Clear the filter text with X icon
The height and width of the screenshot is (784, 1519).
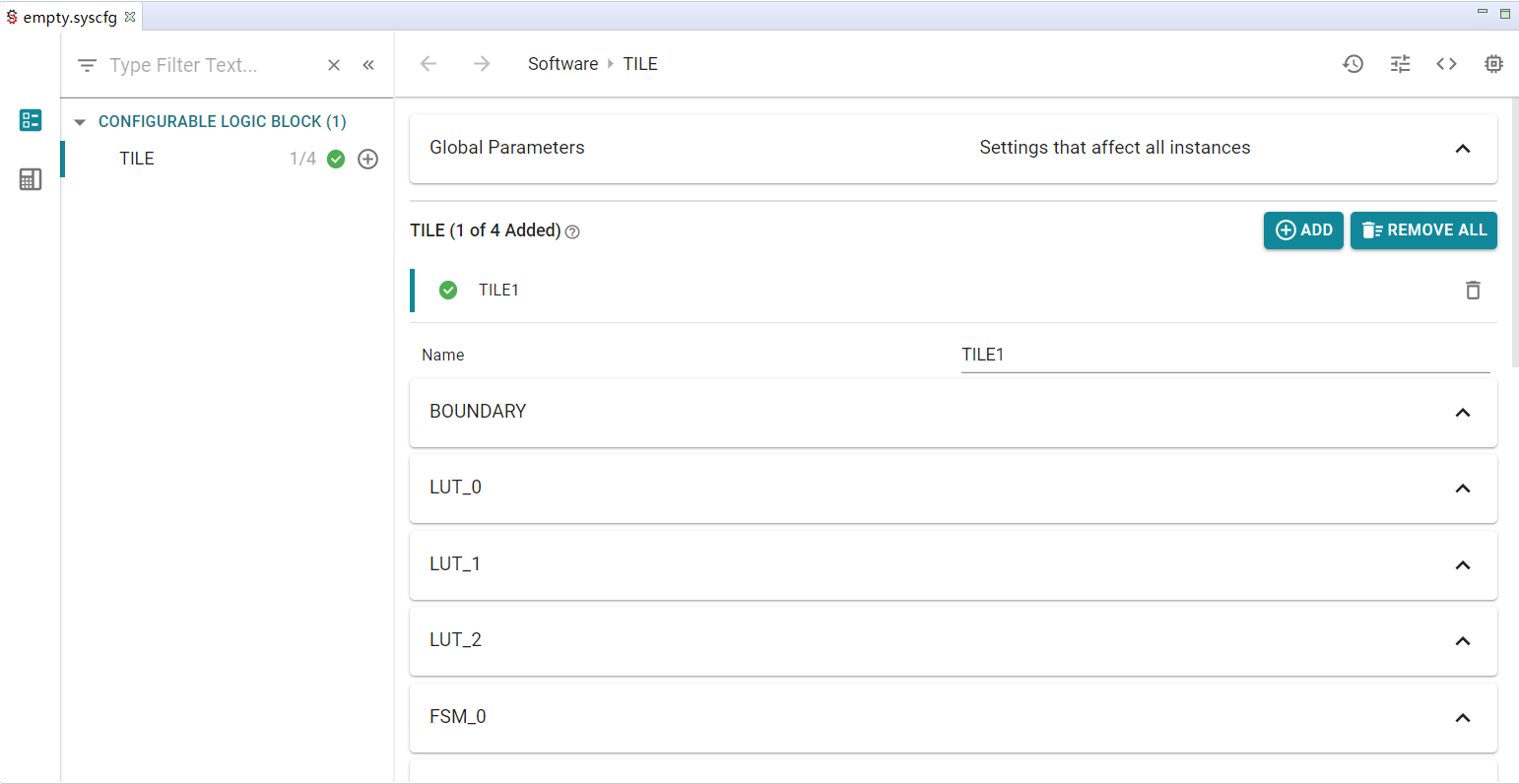(x=334, y=65)
